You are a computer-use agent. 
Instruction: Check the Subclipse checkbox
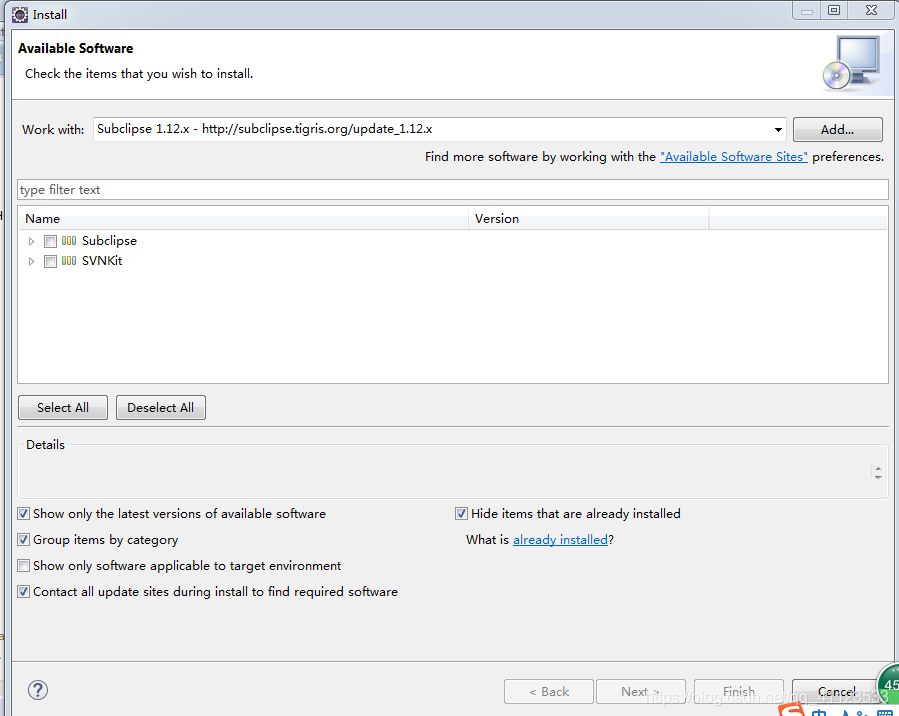click(x=50, y=241)
